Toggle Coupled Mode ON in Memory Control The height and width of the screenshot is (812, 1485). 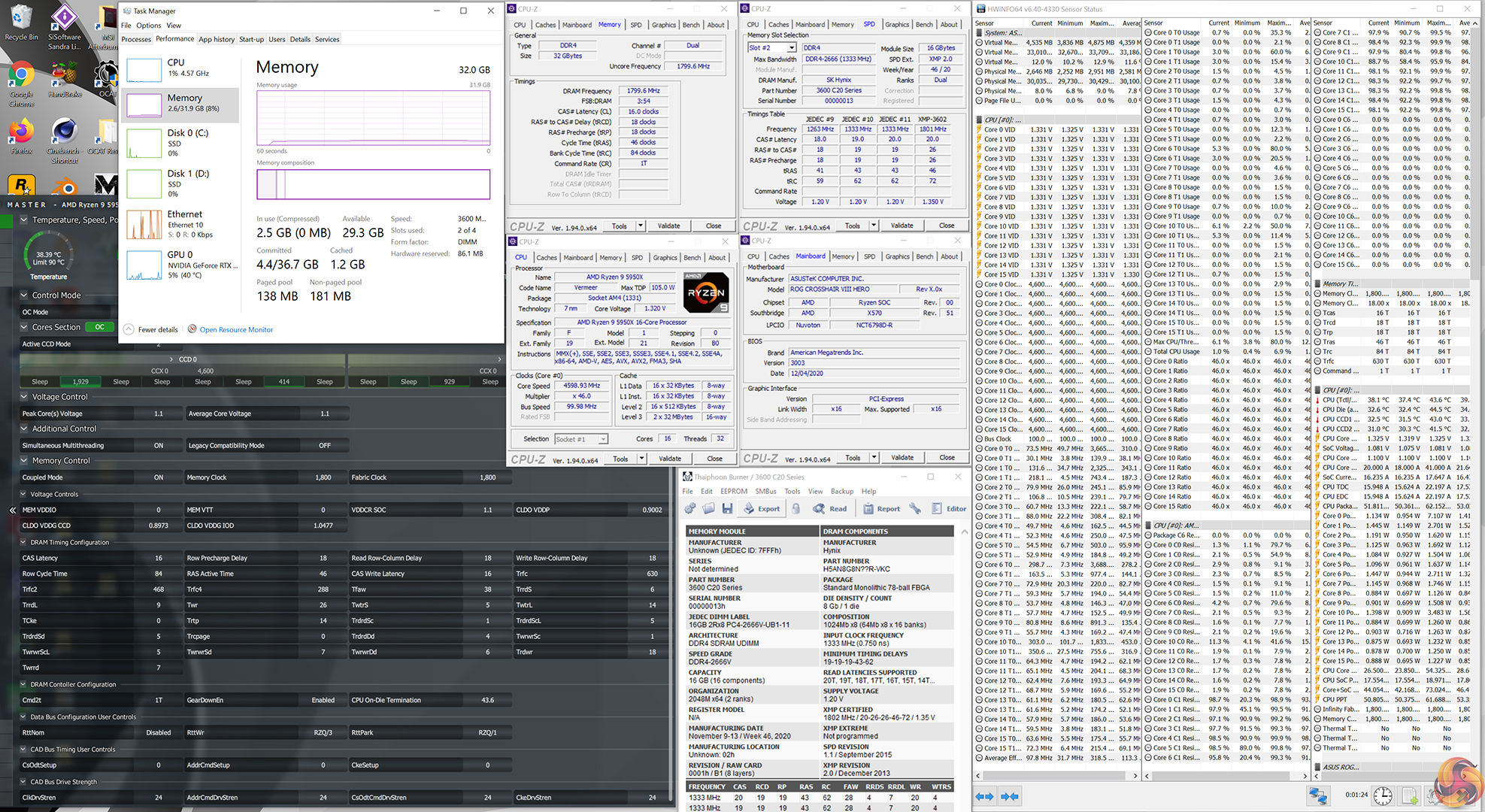click(x=158, y=477)
